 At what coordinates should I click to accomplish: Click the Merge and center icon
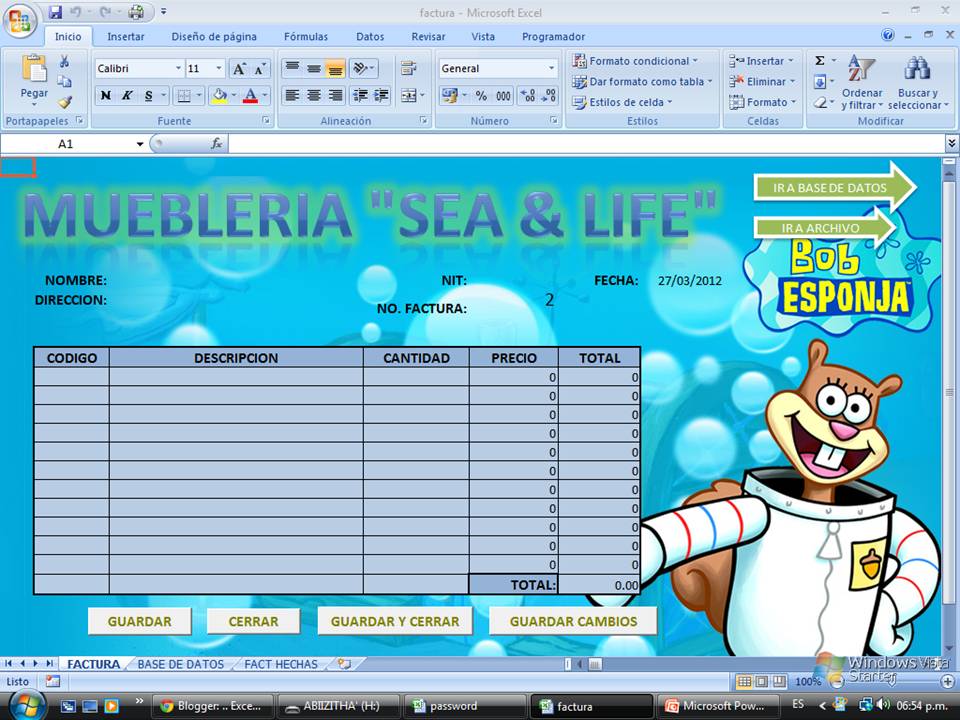(408, 96)
